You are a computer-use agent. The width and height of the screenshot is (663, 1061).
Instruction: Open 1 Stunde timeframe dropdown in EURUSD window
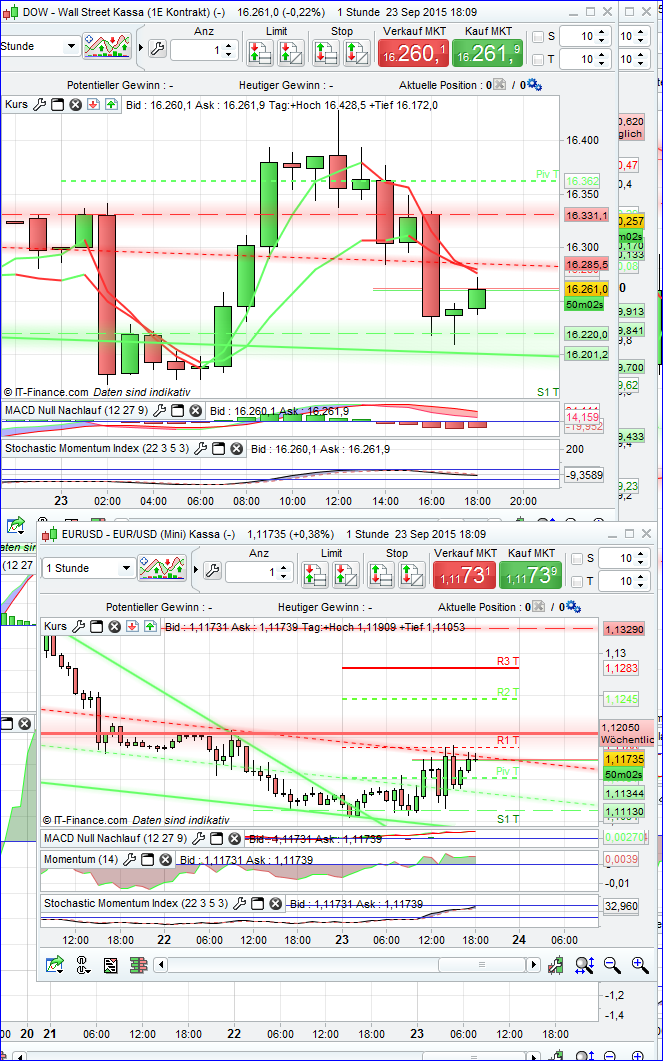pyautogui.click(x=126, y=568)
